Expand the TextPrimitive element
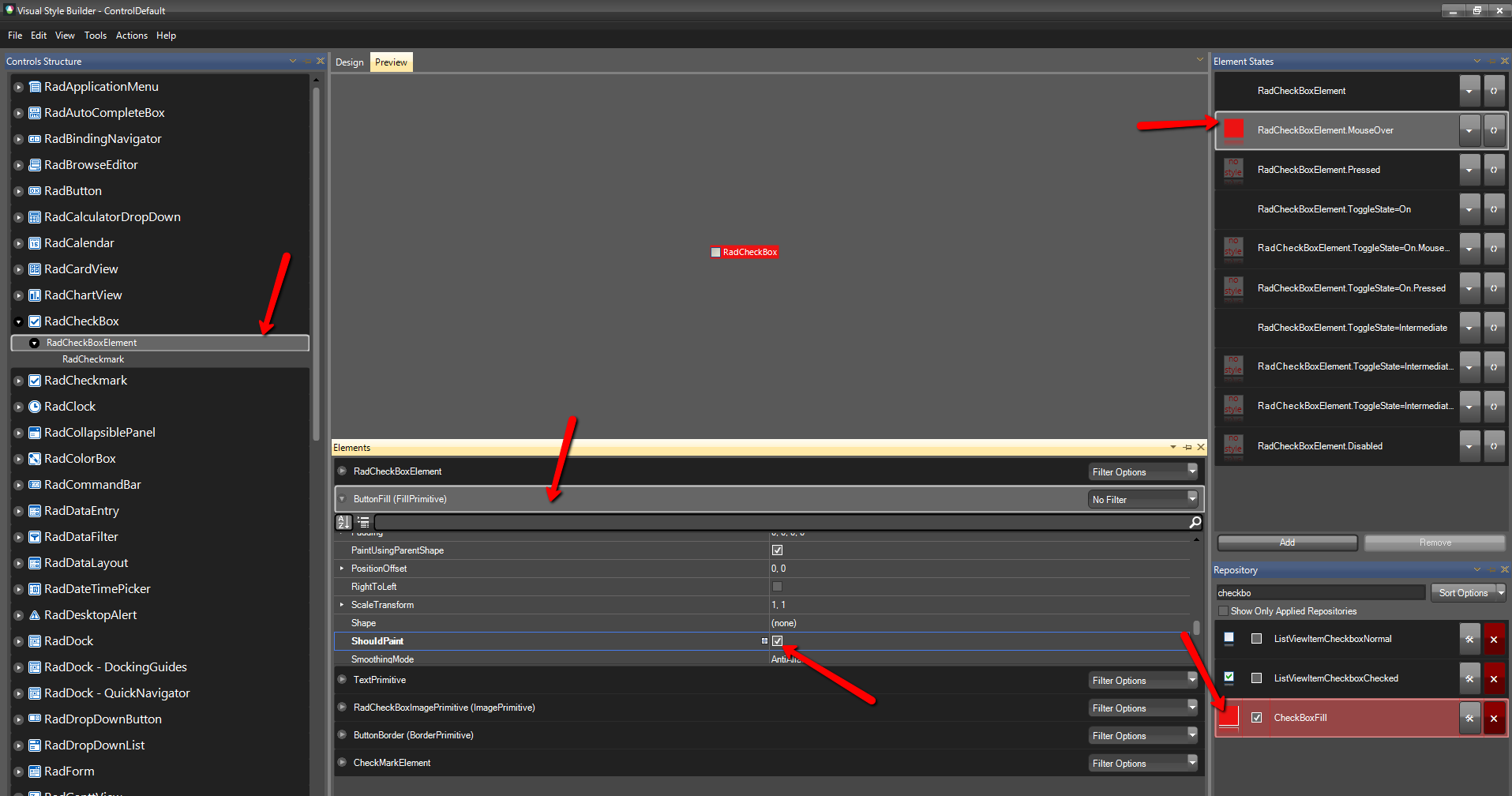Viewport: 1512px width, 796px height. 342,679
